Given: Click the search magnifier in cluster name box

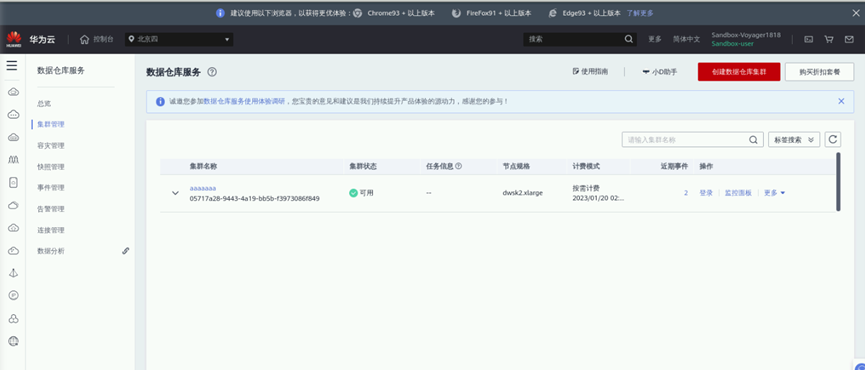Looking at the screenshot, I should (x=753, y=140).
